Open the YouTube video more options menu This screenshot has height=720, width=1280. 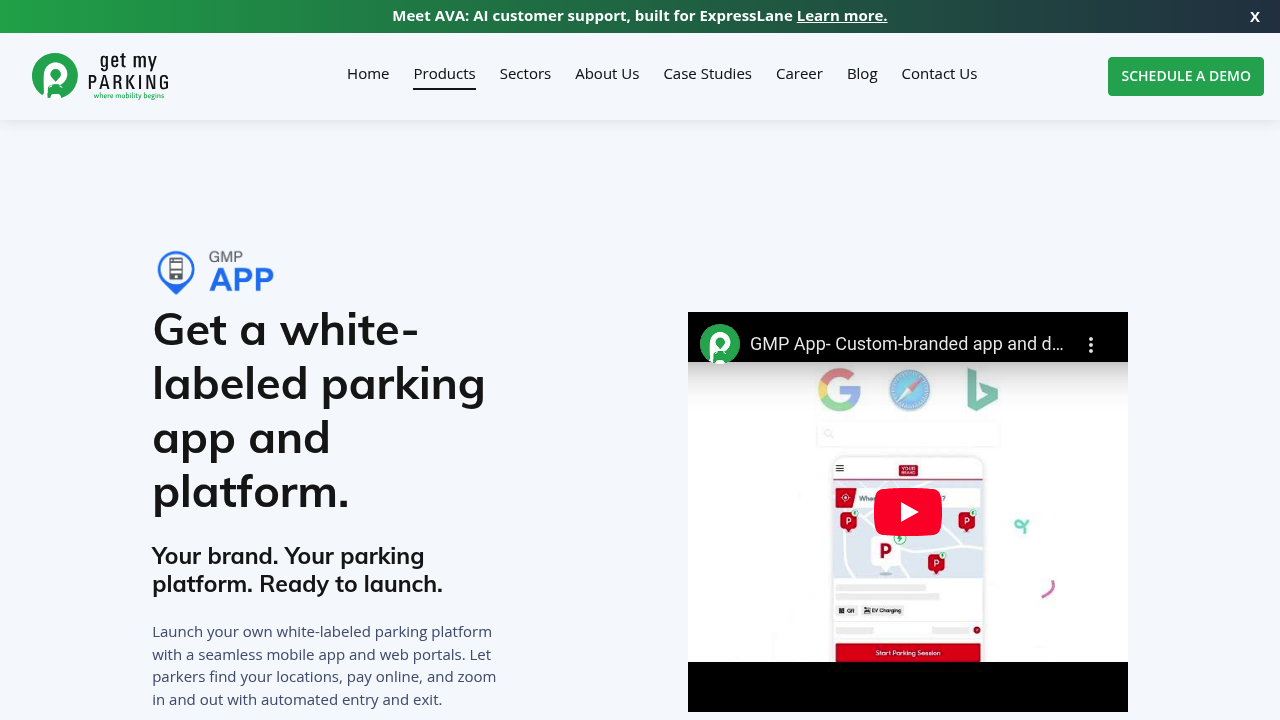tap(1091, 345)
